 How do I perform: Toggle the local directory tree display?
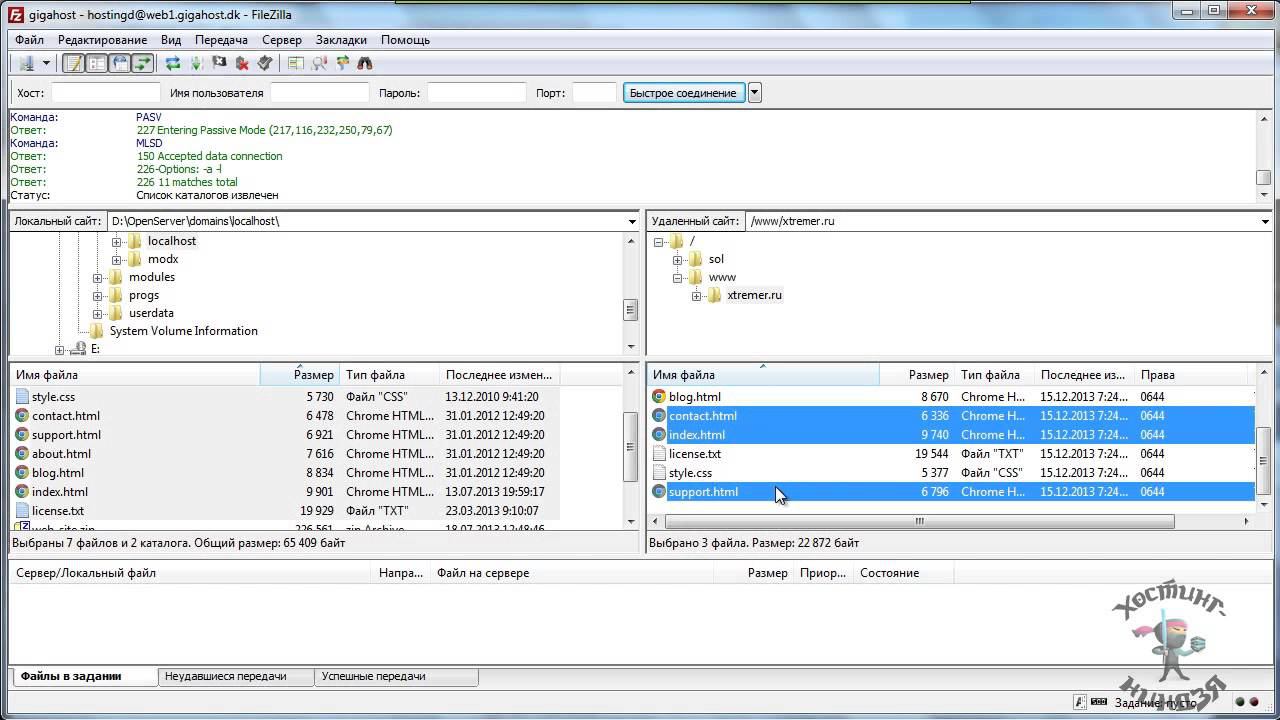[96, 63]
